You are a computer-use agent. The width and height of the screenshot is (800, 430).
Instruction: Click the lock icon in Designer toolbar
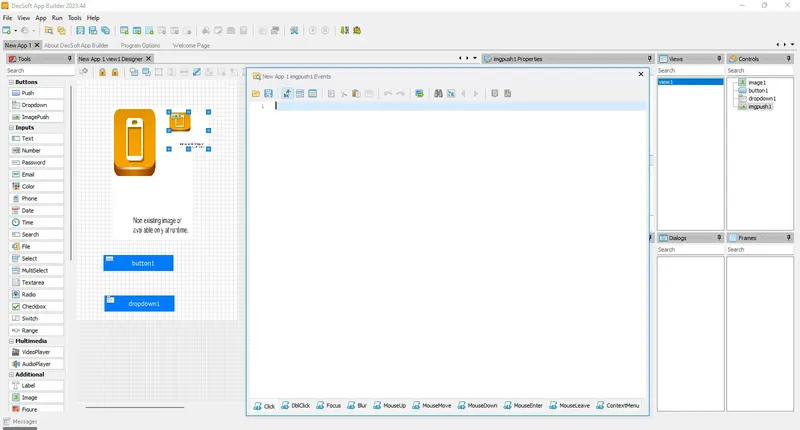point(103,72)
